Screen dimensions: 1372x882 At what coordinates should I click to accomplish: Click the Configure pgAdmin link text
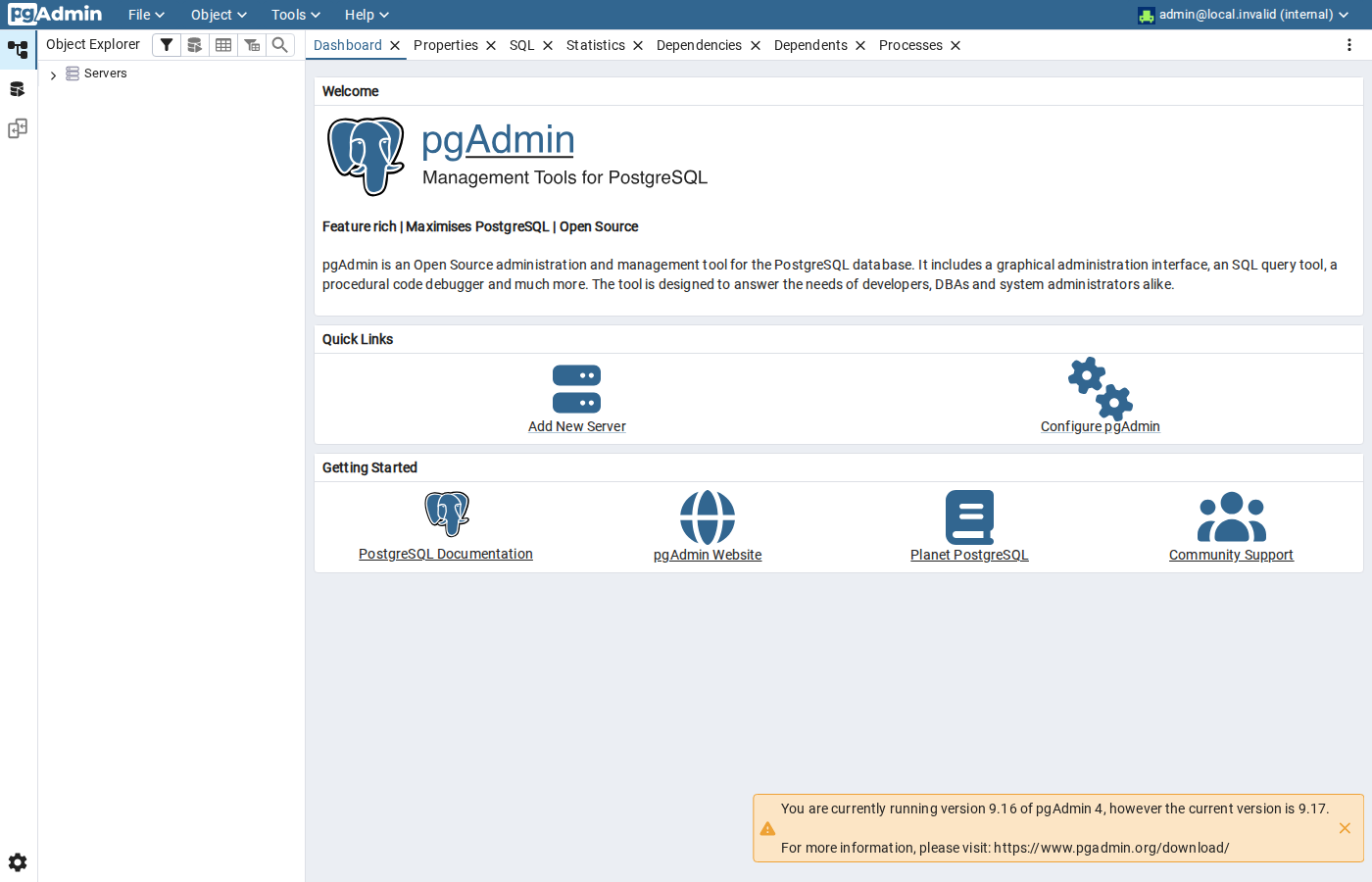tap(1101, 426)
